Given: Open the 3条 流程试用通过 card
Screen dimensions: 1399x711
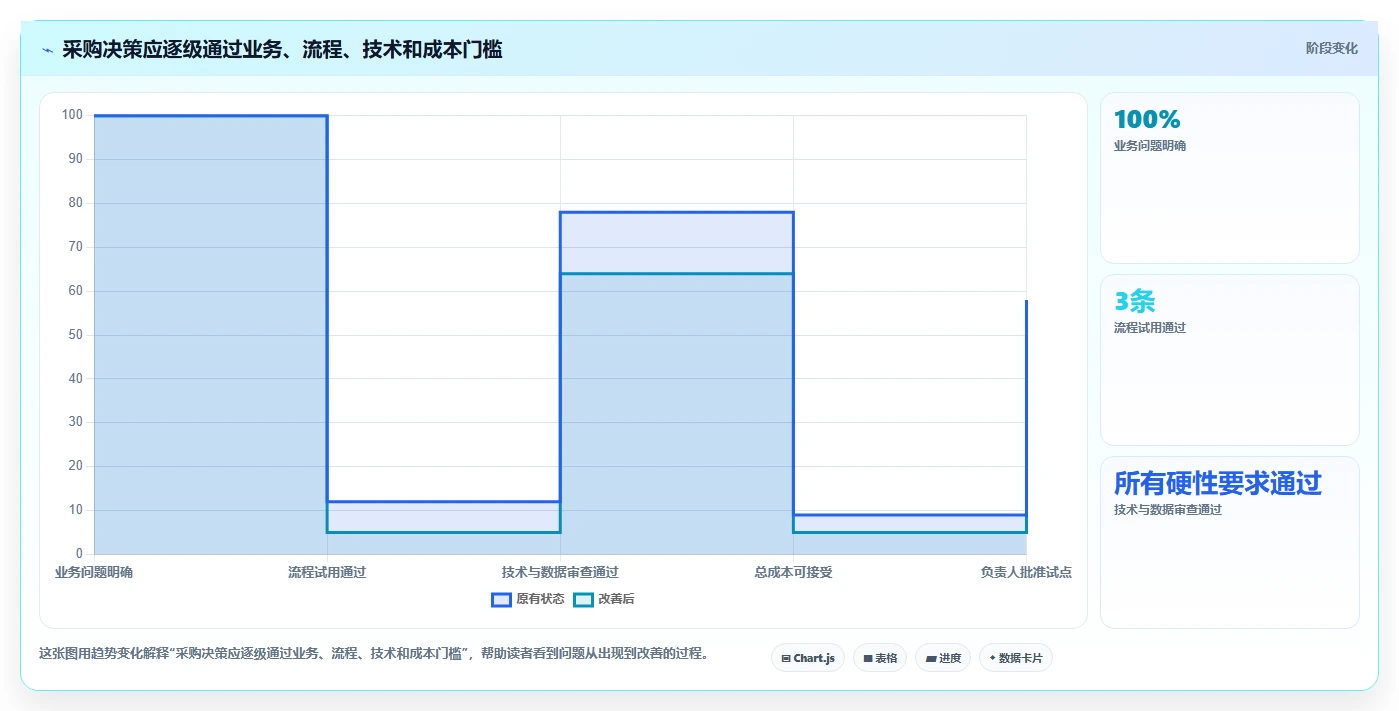Looking at the screenshot, I should pos(1230,360).
